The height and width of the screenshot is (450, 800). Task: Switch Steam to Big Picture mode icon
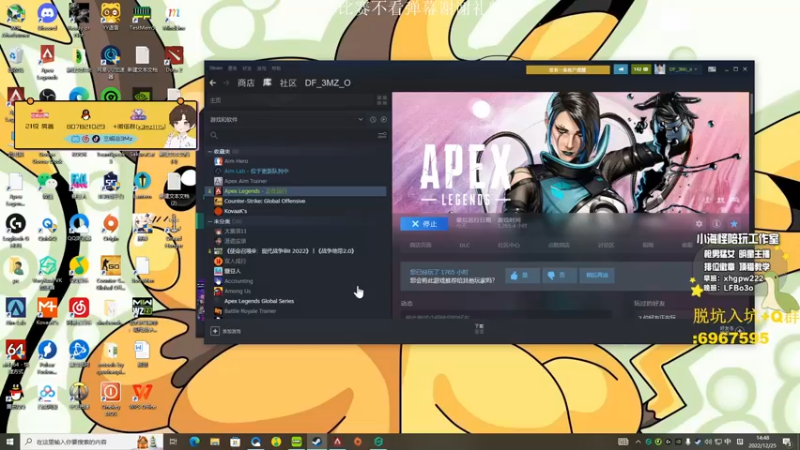(x=712, y=69)
